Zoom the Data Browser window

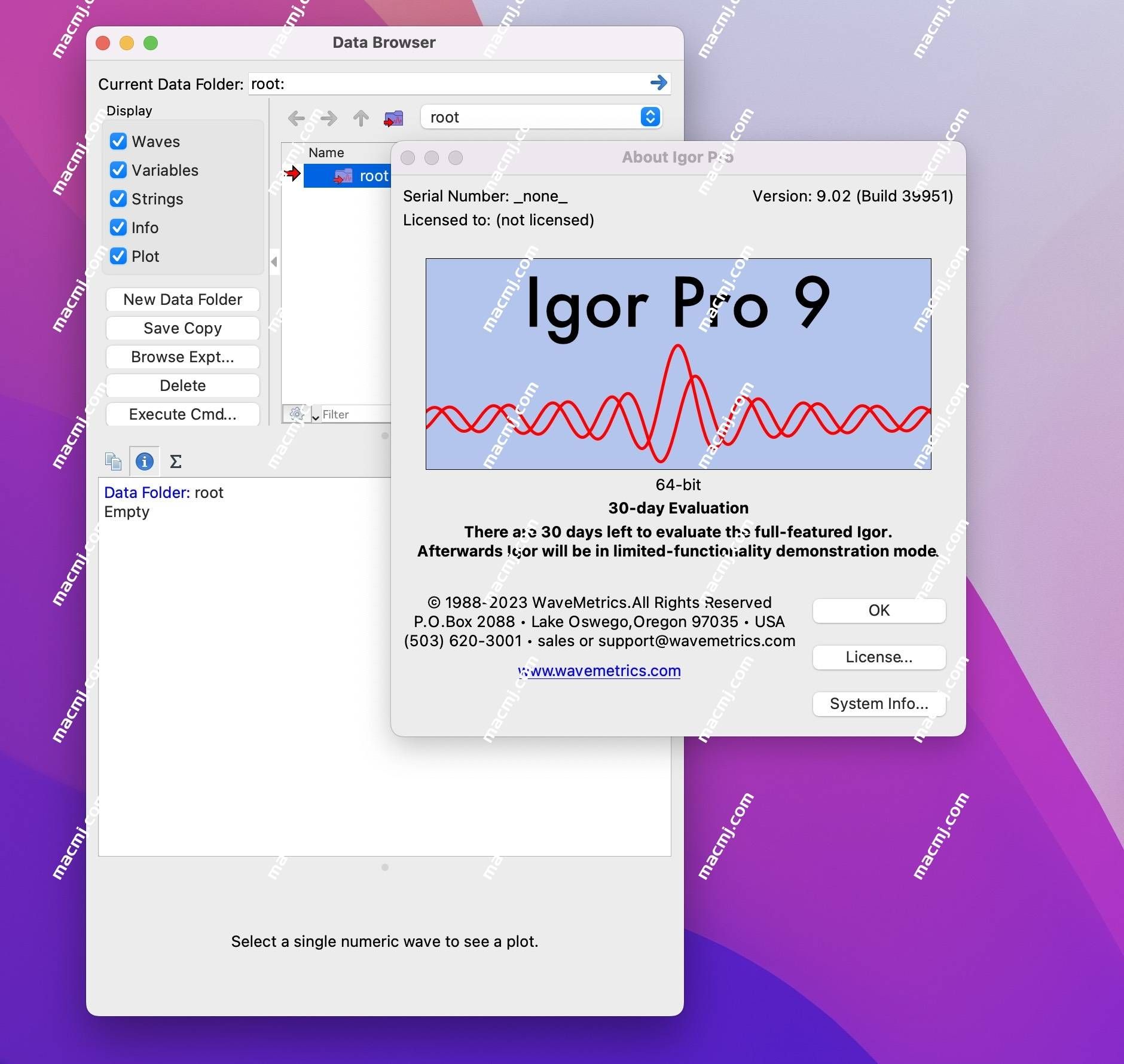click(x=151, y=43)
